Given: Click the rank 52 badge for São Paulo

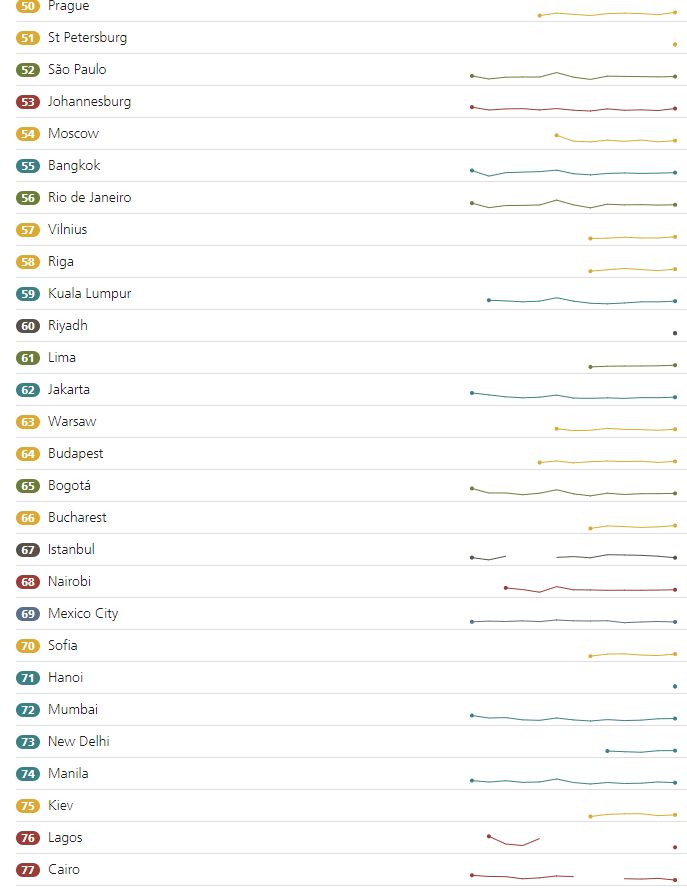Looking at the screenshot, I should pos(28,70).
